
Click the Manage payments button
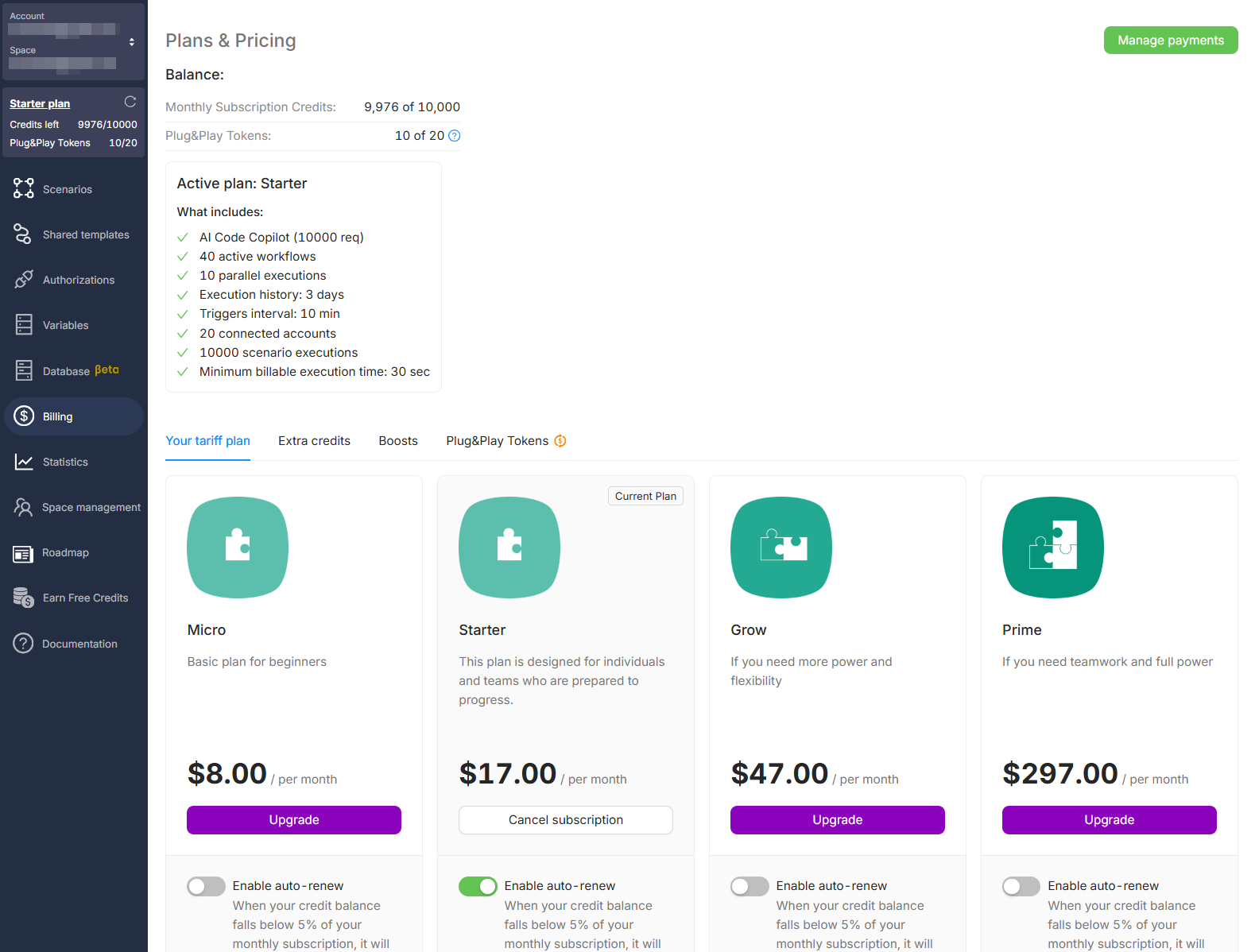point(1170,41)
